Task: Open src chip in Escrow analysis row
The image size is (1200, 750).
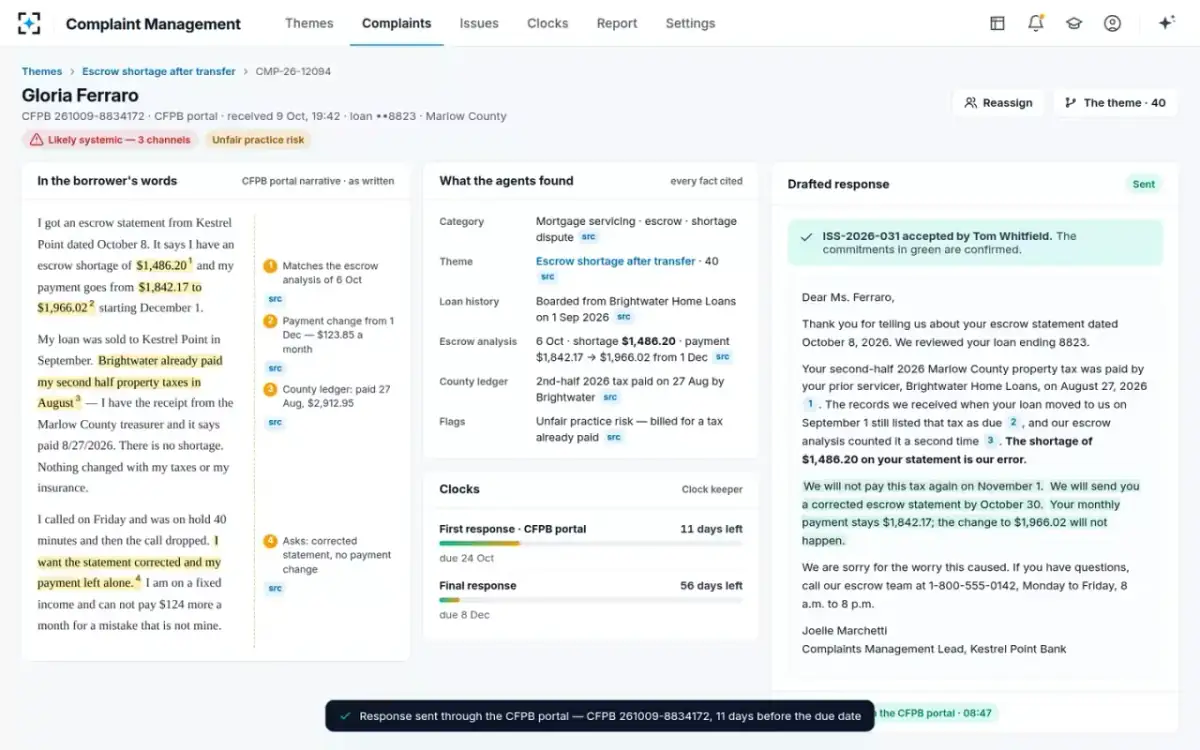Action: (722, 357)
